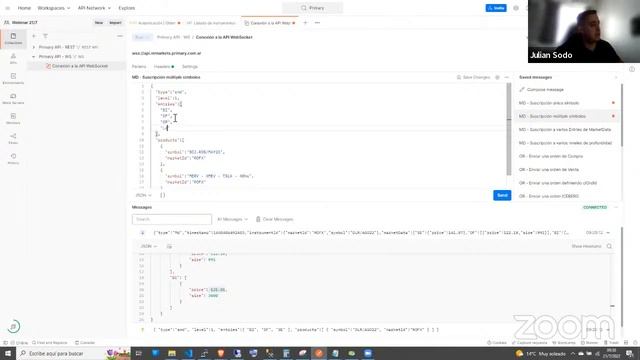Click the message editor vertical scrollbar
The image size is (640, 360).
[509, 129]
